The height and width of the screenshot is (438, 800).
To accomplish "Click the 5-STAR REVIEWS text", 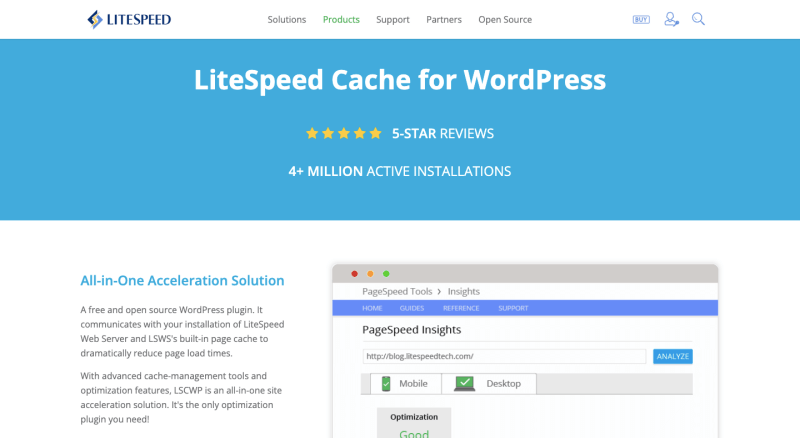I will pos(443,134).
